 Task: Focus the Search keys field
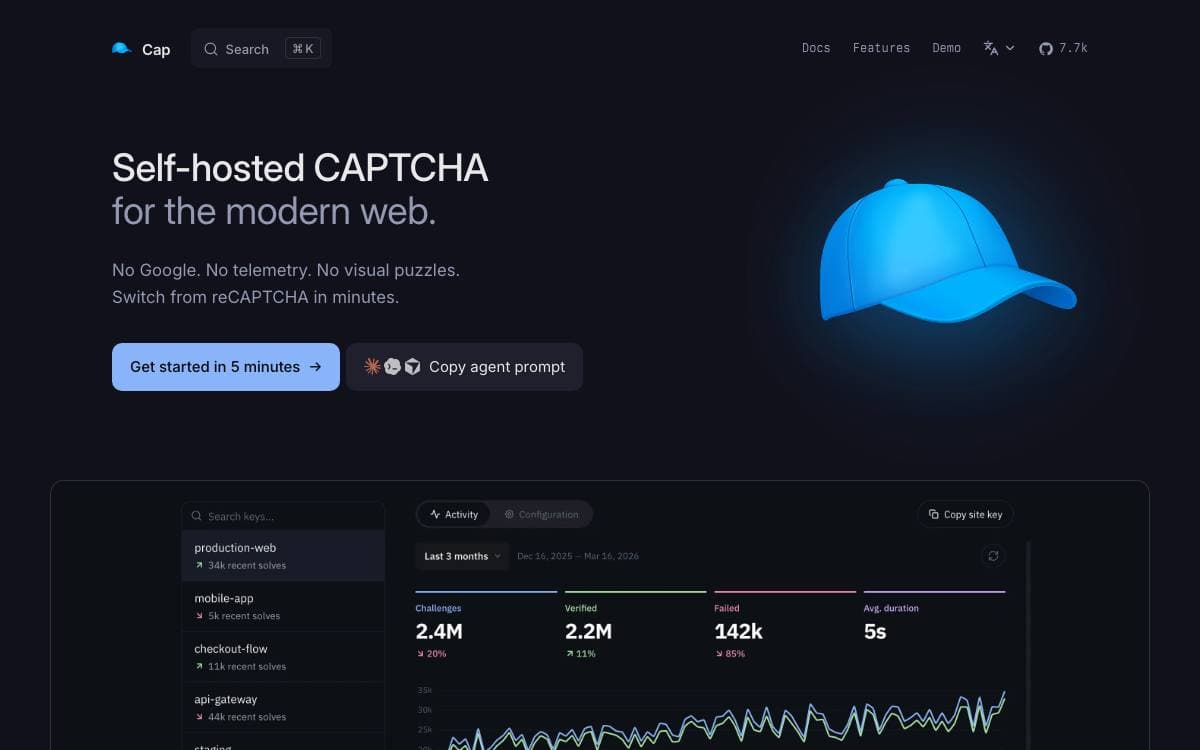pyautogui.click(x=283, y=516)
